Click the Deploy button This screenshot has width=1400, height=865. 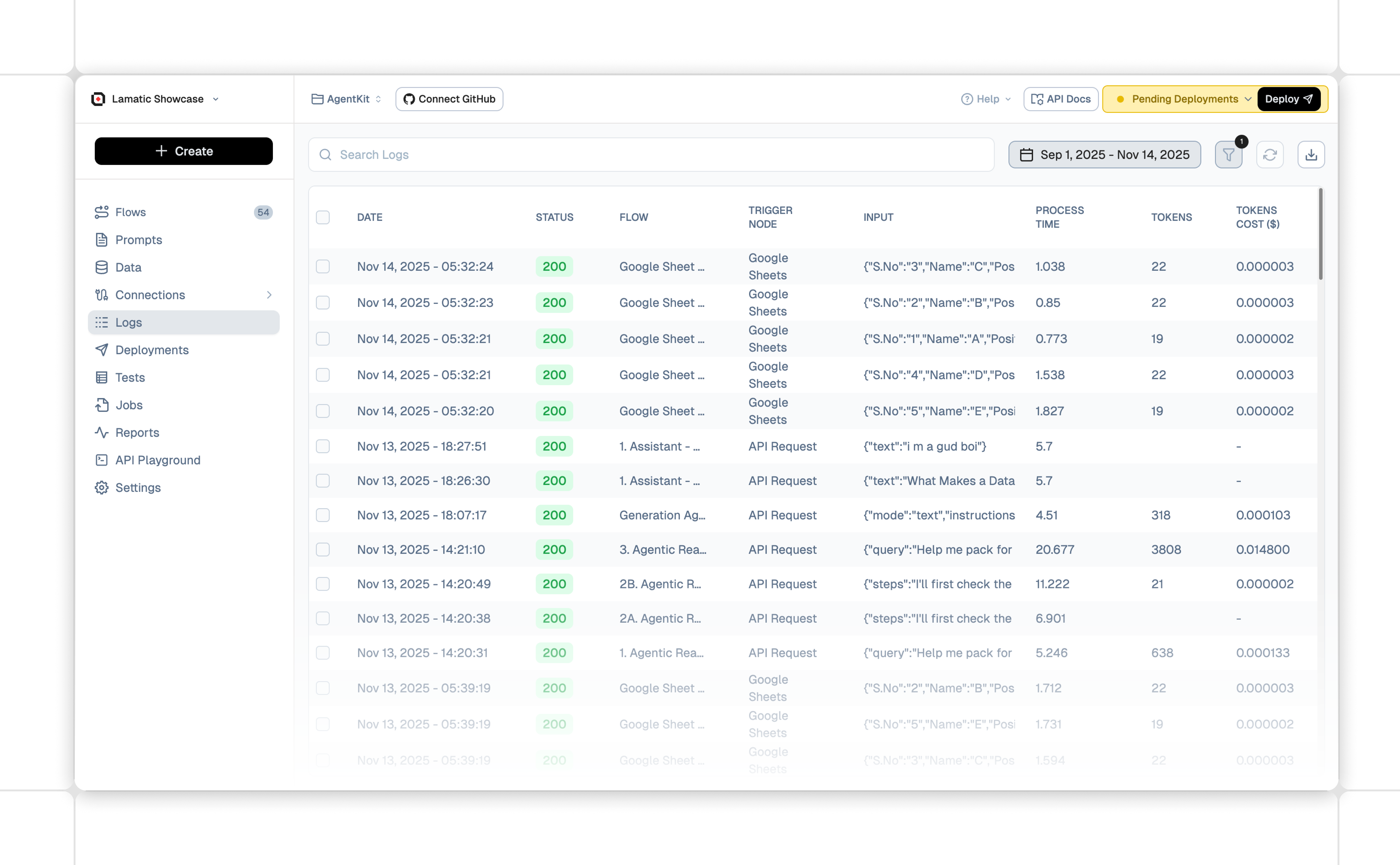pyautogui.click(x=1289, y=98)
